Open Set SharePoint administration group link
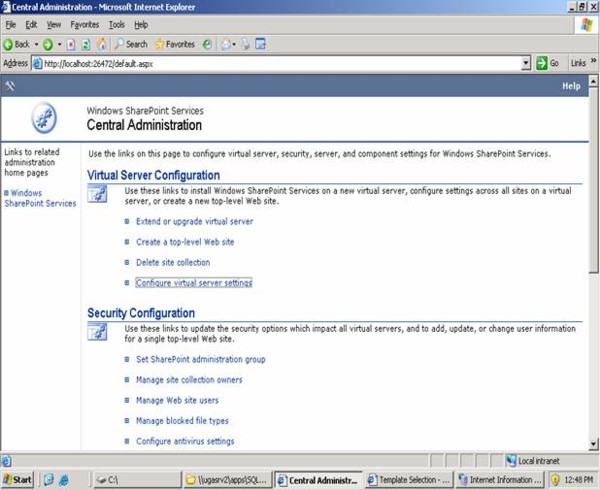The height and width of the screenshot is (490, 600). point(201,360)
